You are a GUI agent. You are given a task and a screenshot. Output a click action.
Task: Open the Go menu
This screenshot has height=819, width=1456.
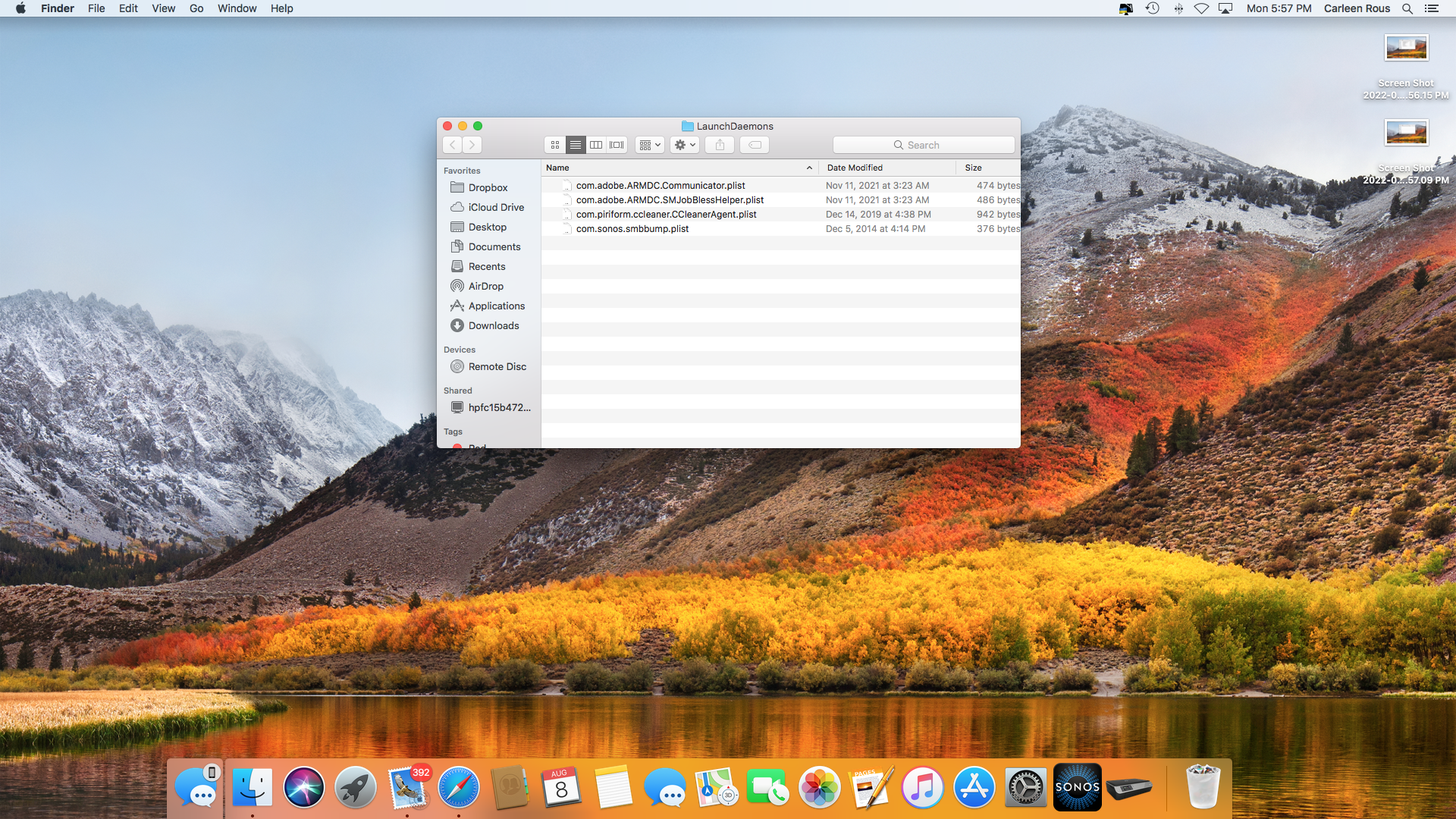[x=196, y=8]
